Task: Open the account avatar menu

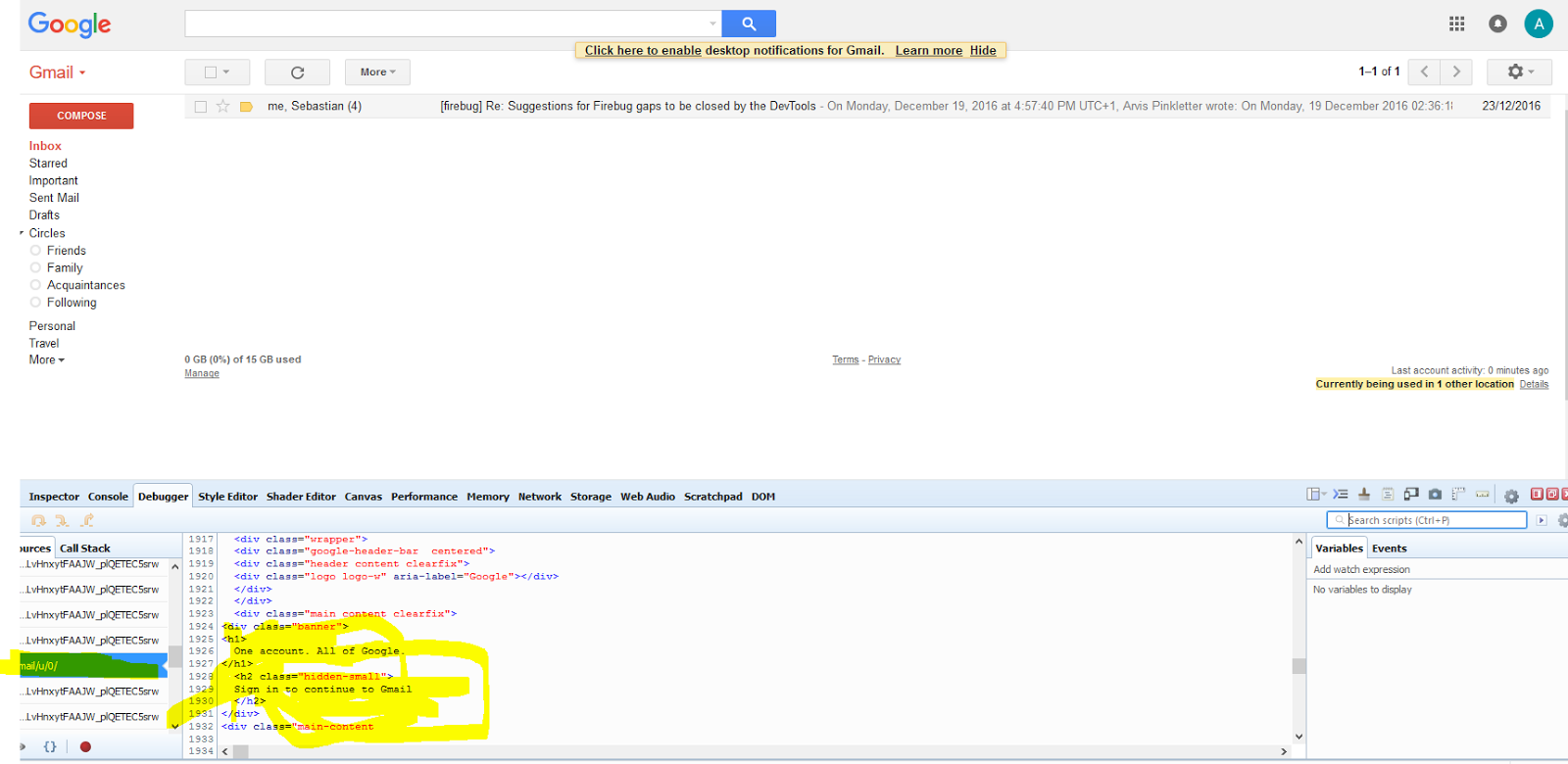Action: (1539, 24)
